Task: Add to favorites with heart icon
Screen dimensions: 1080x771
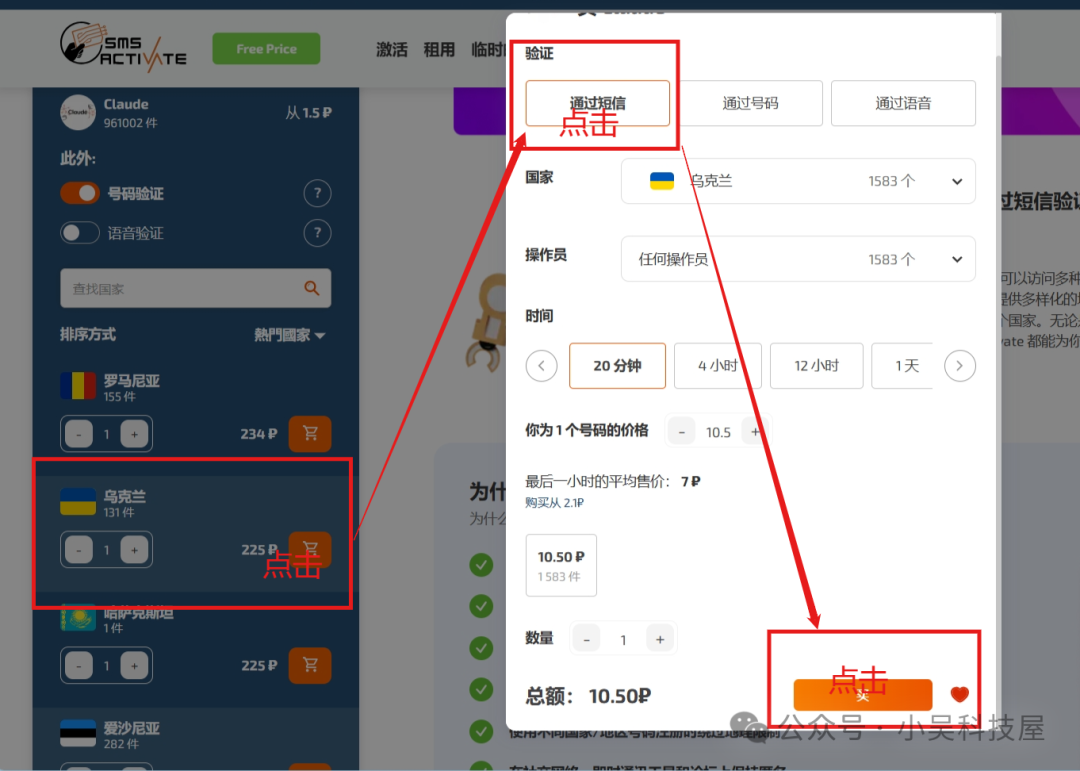Action: (x=959, y=695)
